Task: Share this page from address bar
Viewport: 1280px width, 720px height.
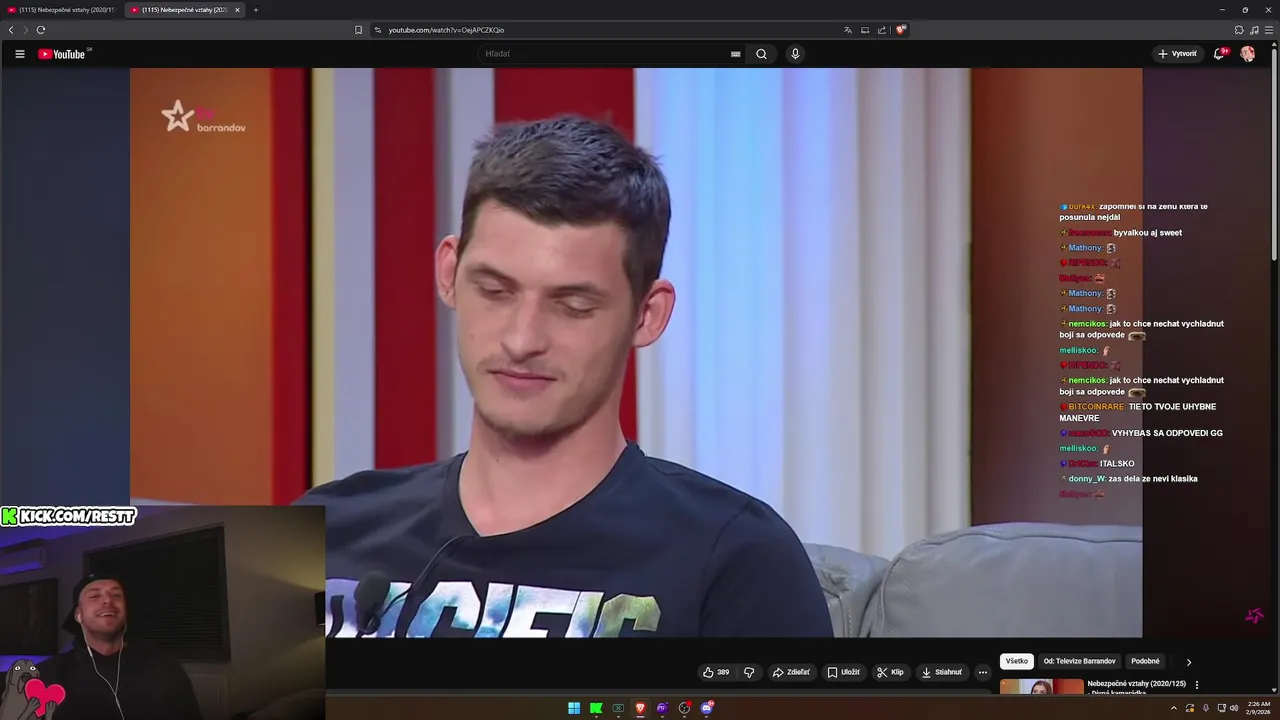Action: pyautogui.click(x=882, y=30)
